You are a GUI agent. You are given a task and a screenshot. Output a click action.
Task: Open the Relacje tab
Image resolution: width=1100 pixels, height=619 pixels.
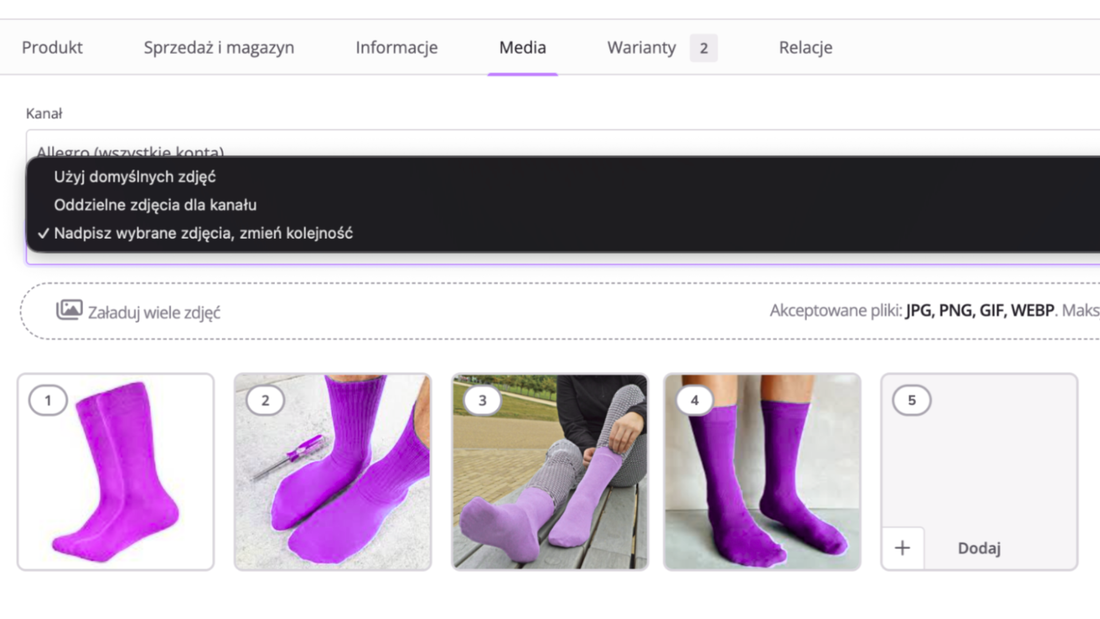coord(805,48)
